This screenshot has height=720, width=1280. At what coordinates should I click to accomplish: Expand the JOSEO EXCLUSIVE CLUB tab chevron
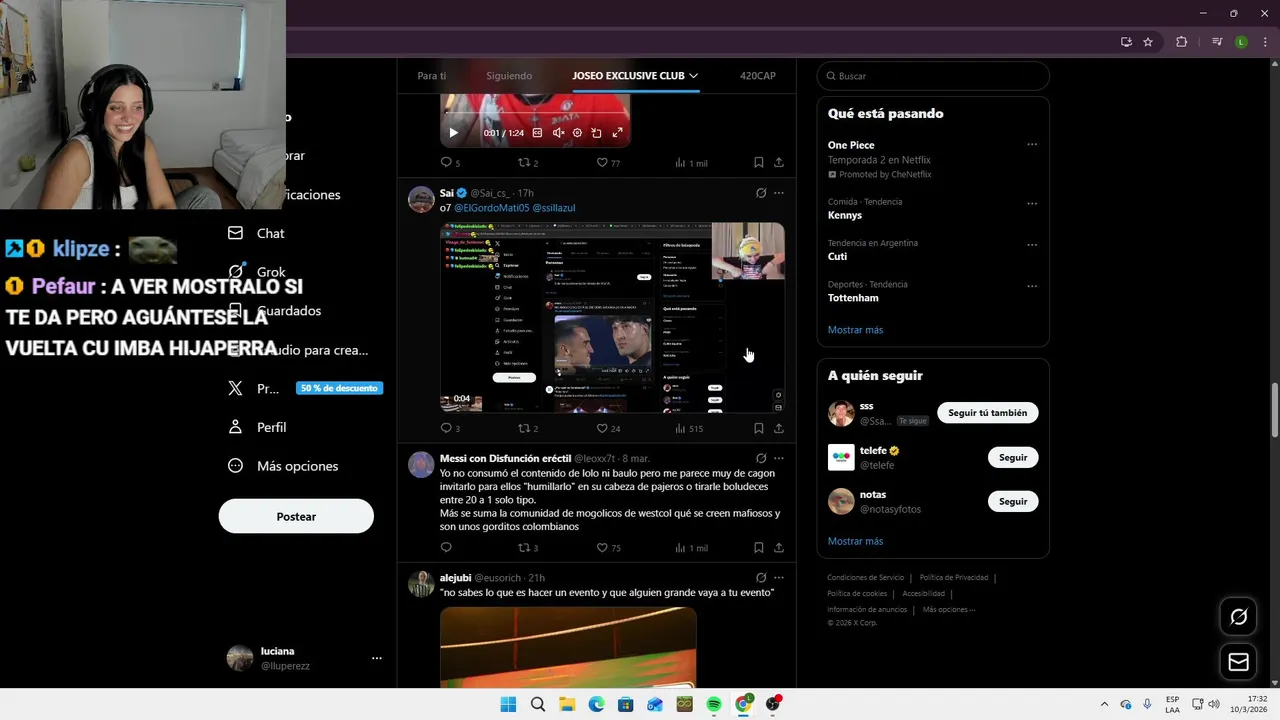click(693, 76)
